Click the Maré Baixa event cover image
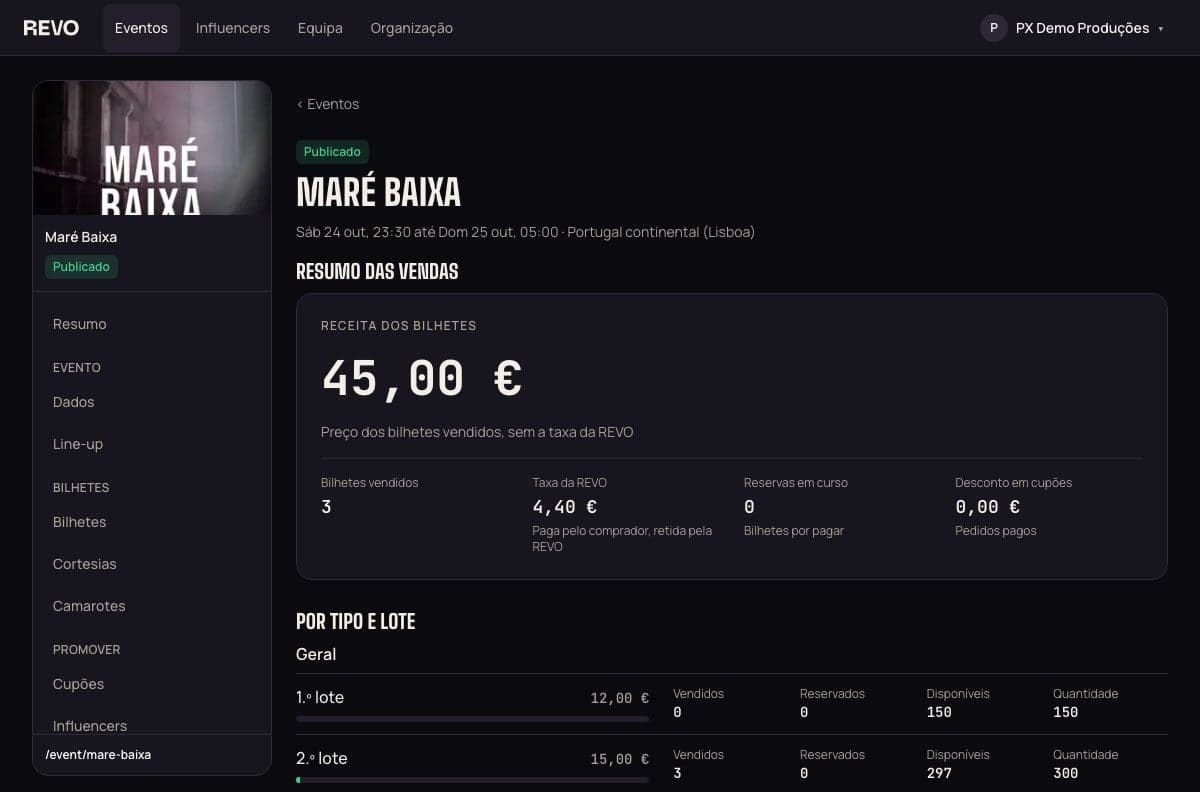This screenshot has width=1200, height=792. pyautogui.click(x=152, y=148)
